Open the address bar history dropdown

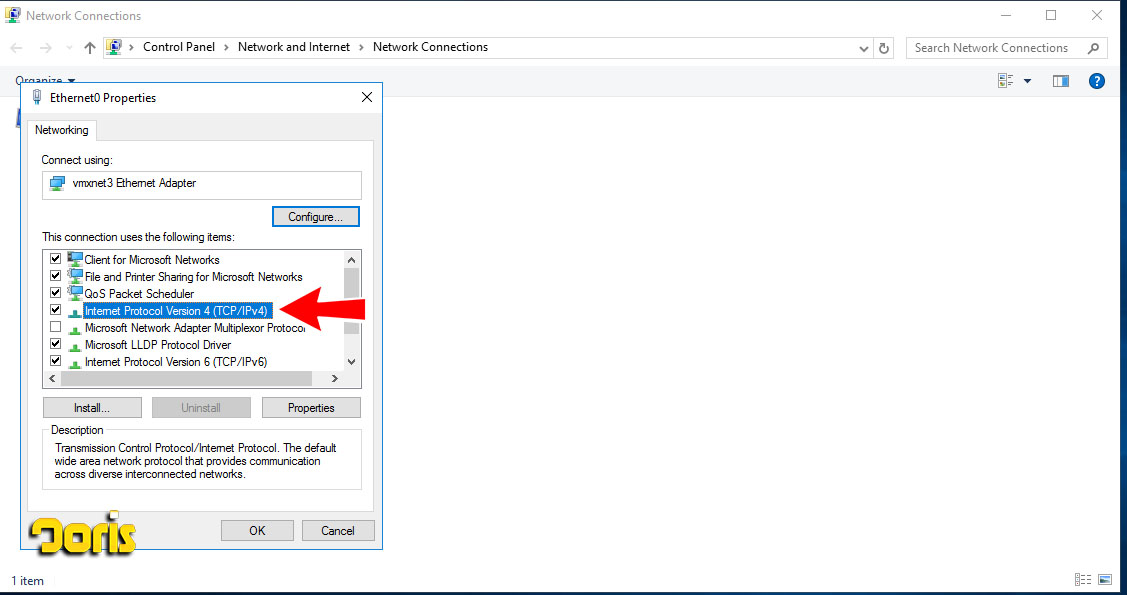point(864,48)
